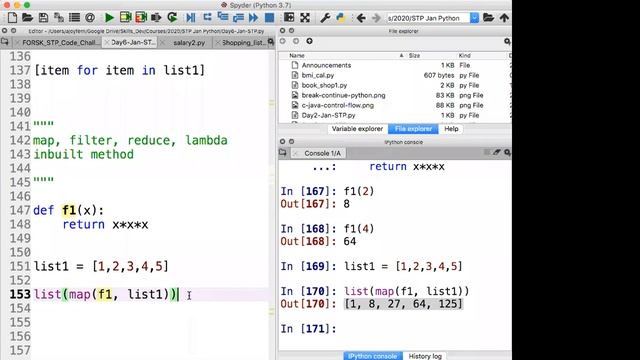
Task: Open editor options menu icon
Action: coord(271,42)
